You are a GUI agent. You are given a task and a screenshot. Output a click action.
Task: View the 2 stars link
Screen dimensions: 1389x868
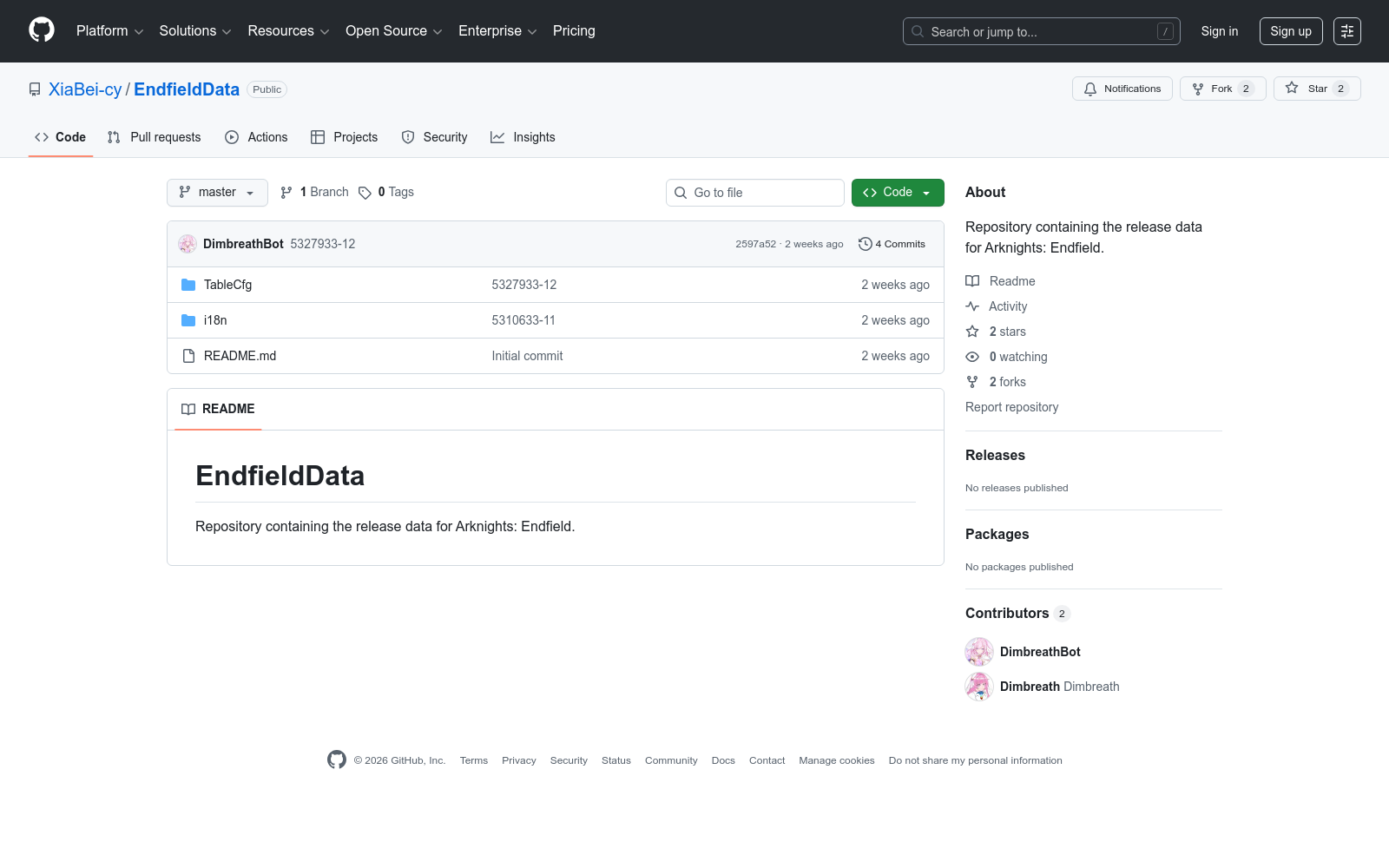tap(996, 332)
